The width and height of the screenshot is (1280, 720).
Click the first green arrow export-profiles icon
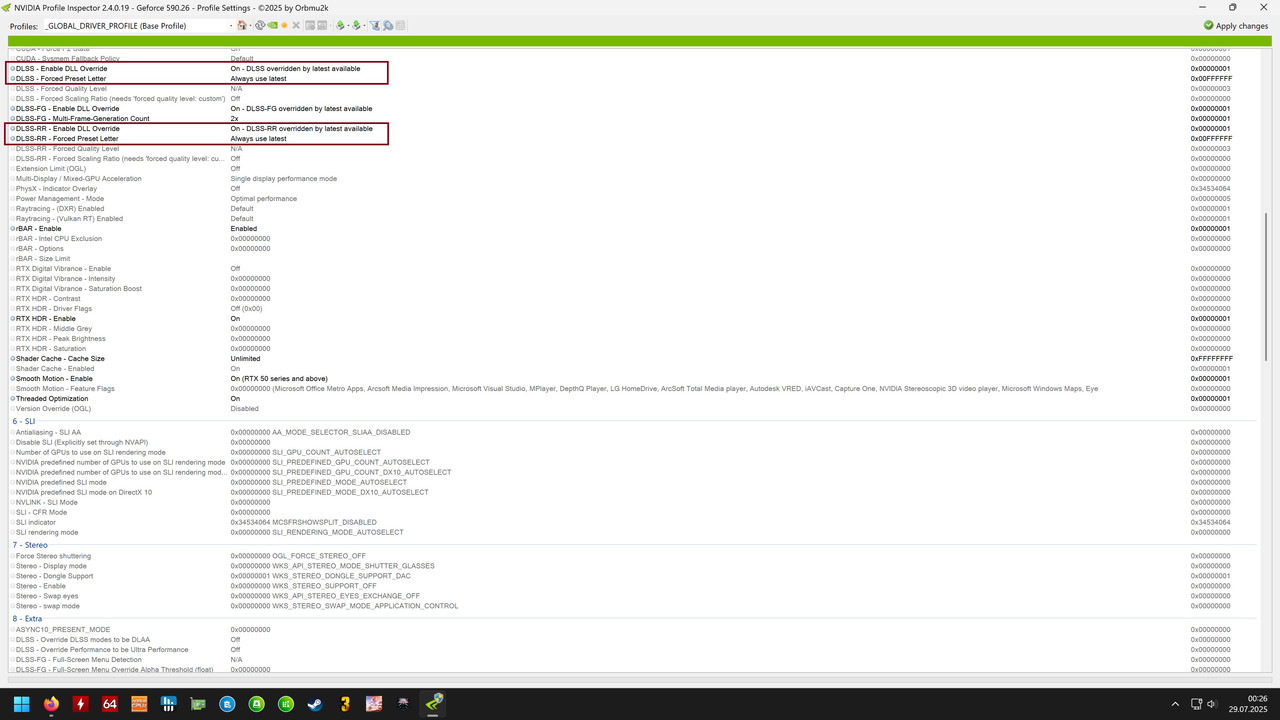pyautogui.click(x=340, y=25)
